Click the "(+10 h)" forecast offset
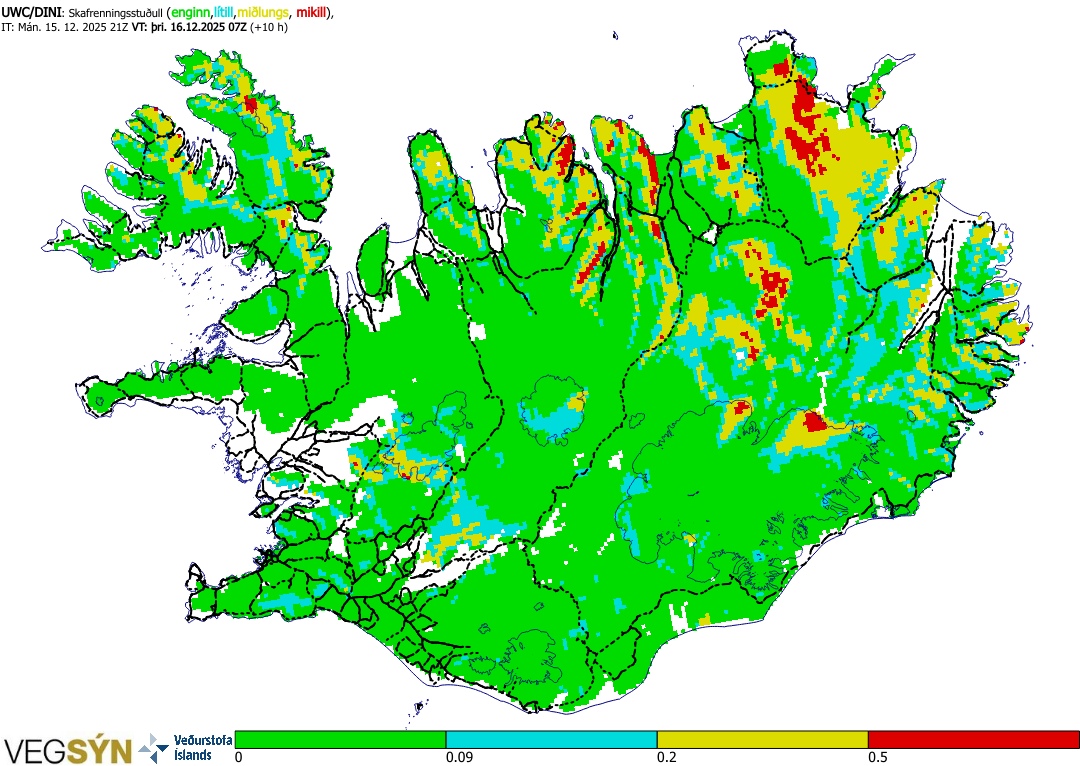 [270, 28]
